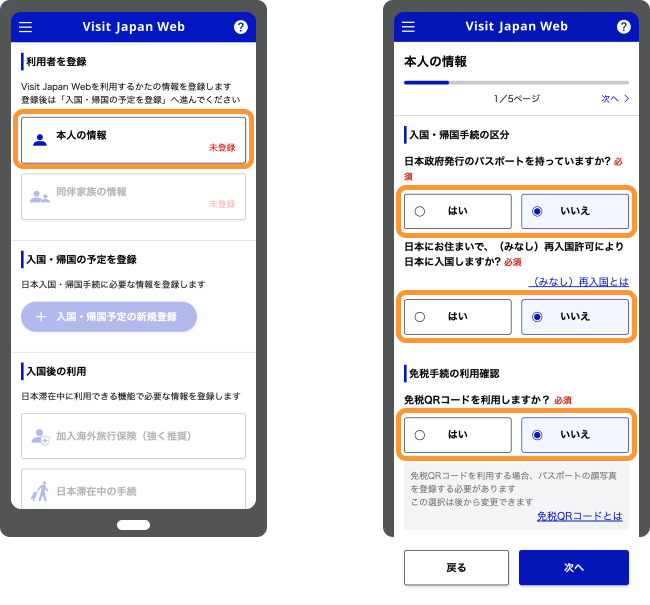This screenshot has height=605, width=650.
Task: Open help icon on left phone screen
Action: (x=241, y=27)
